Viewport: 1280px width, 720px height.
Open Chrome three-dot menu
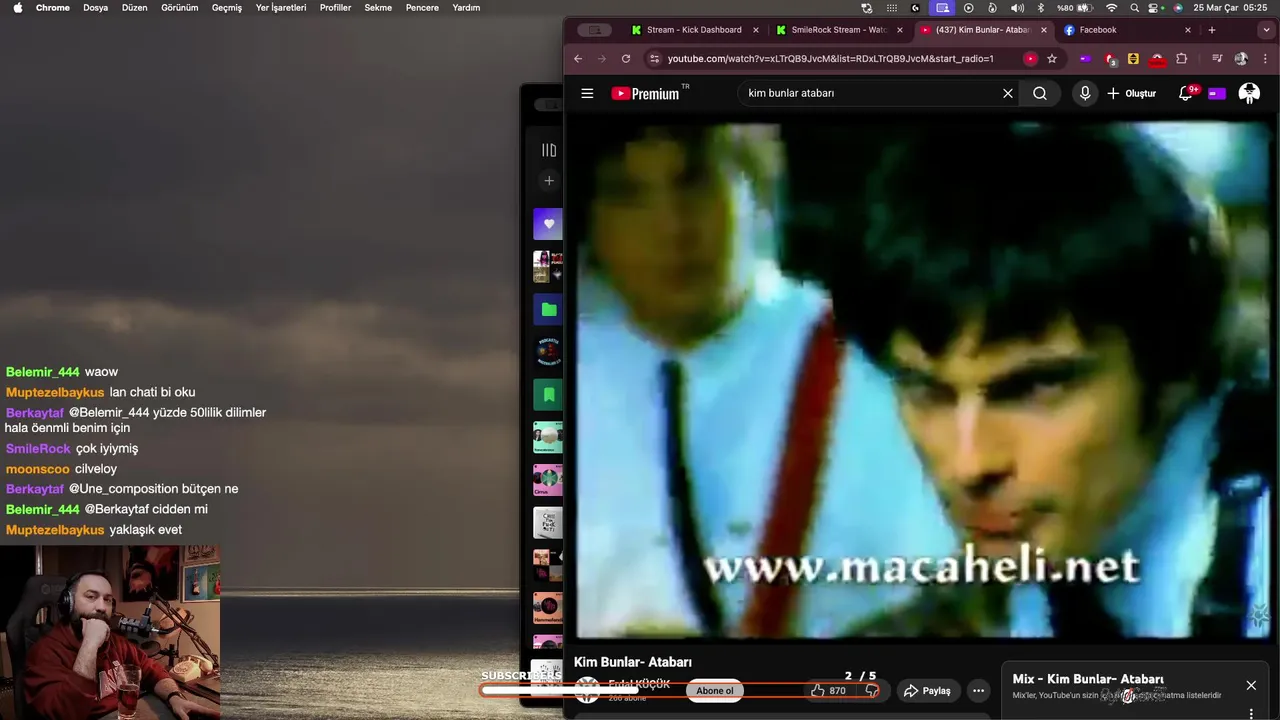pyautogui.click(x=1265, y=59)
